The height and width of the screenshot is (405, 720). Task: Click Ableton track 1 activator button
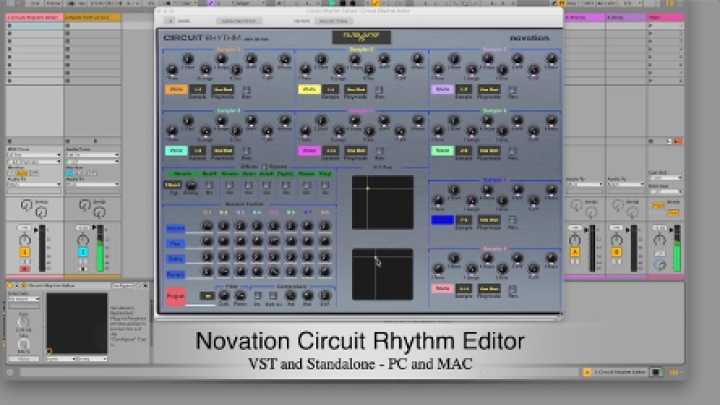(x=25, y=252)
